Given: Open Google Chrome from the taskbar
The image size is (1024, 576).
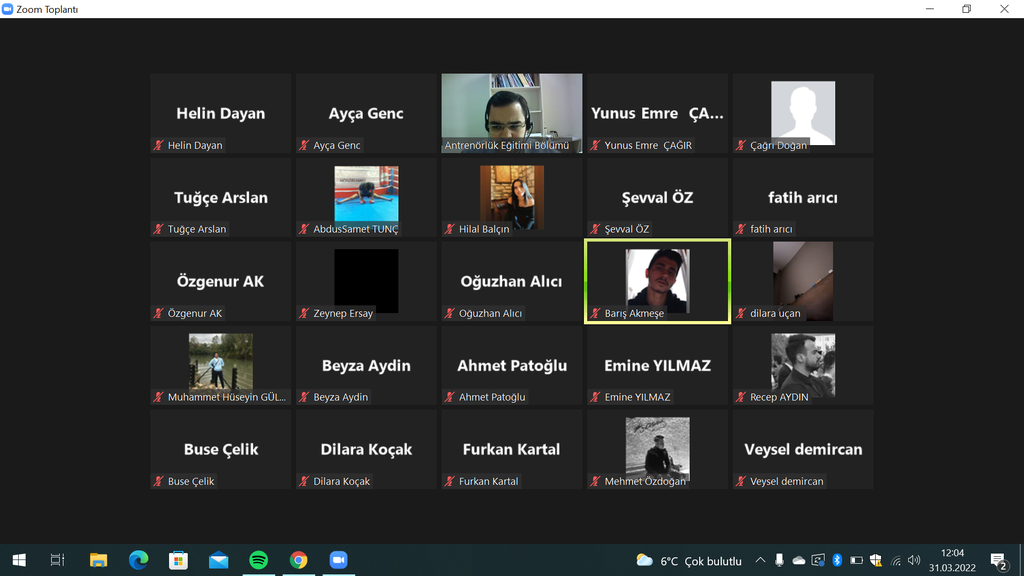Looking at the screenshot, I should point(298,560).
